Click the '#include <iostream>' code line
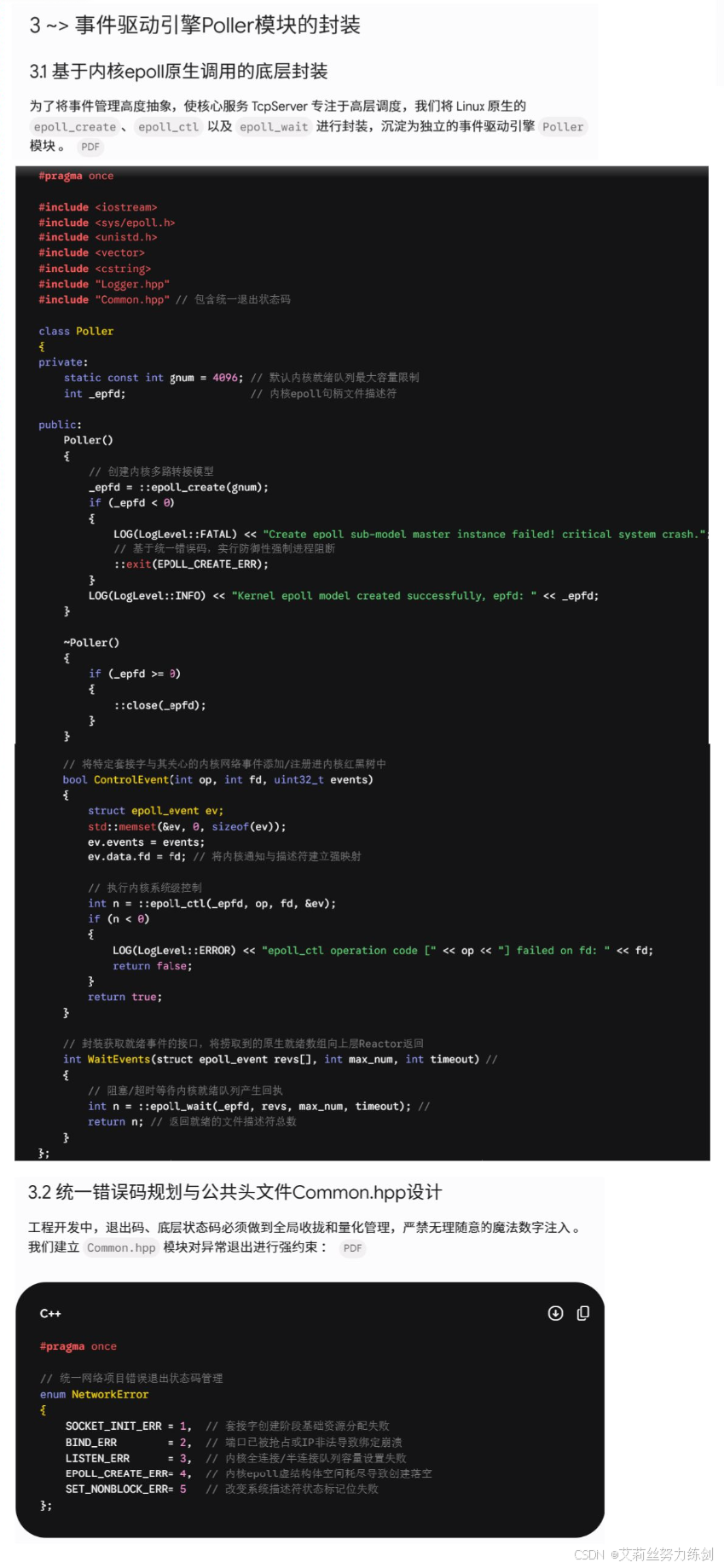The height and width of the screenshot is (1568, 724). pos(97,207)
